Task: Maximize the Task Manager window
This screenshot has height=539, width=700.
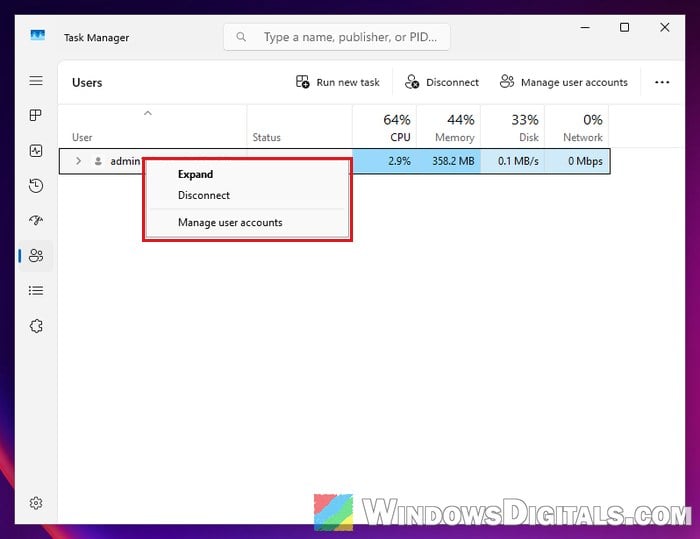Action: click(x=625, y=27)
